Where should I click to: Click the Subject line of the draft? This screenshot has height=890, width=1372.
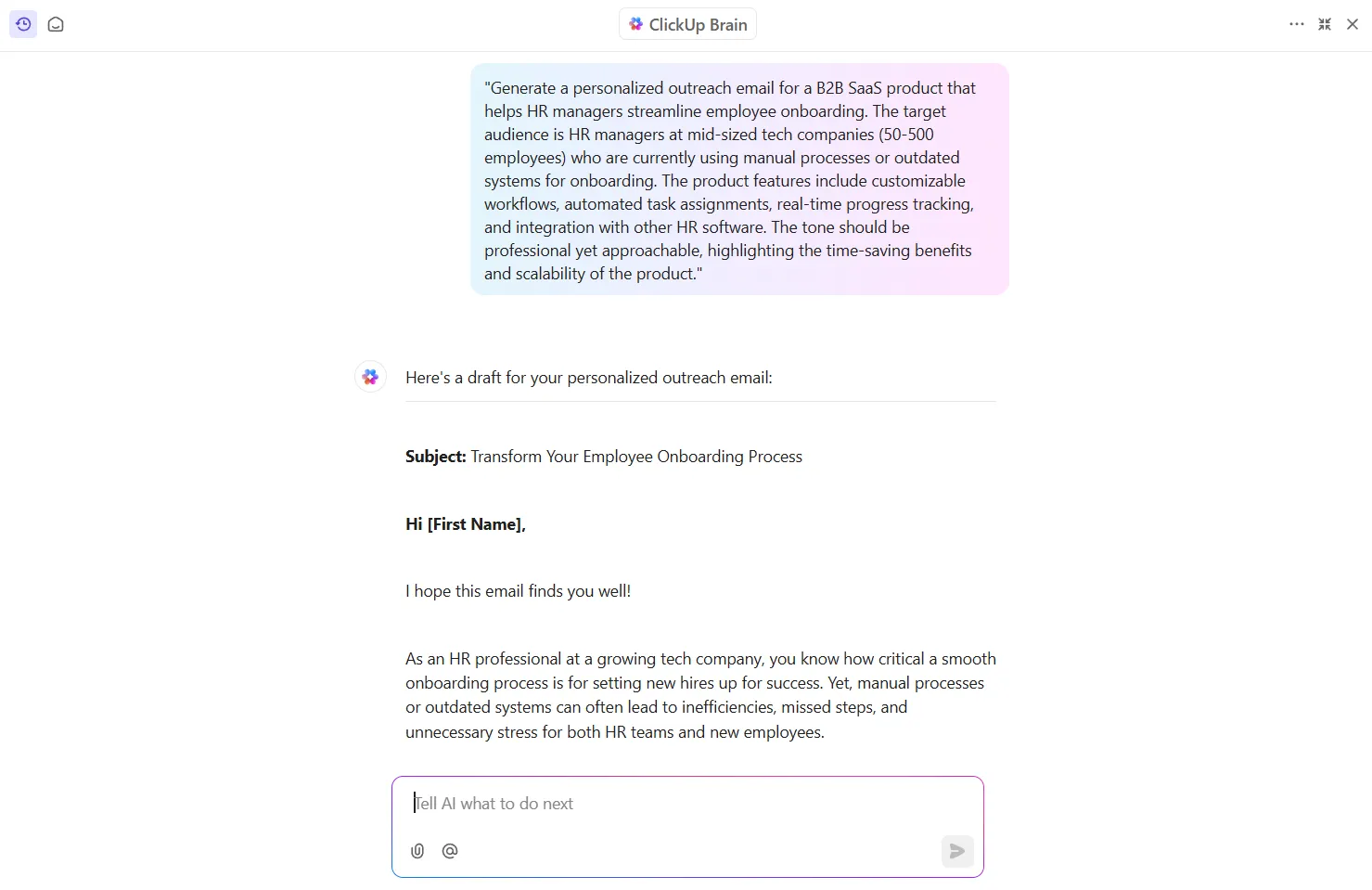pyautogui.click(x=604, y=457)
